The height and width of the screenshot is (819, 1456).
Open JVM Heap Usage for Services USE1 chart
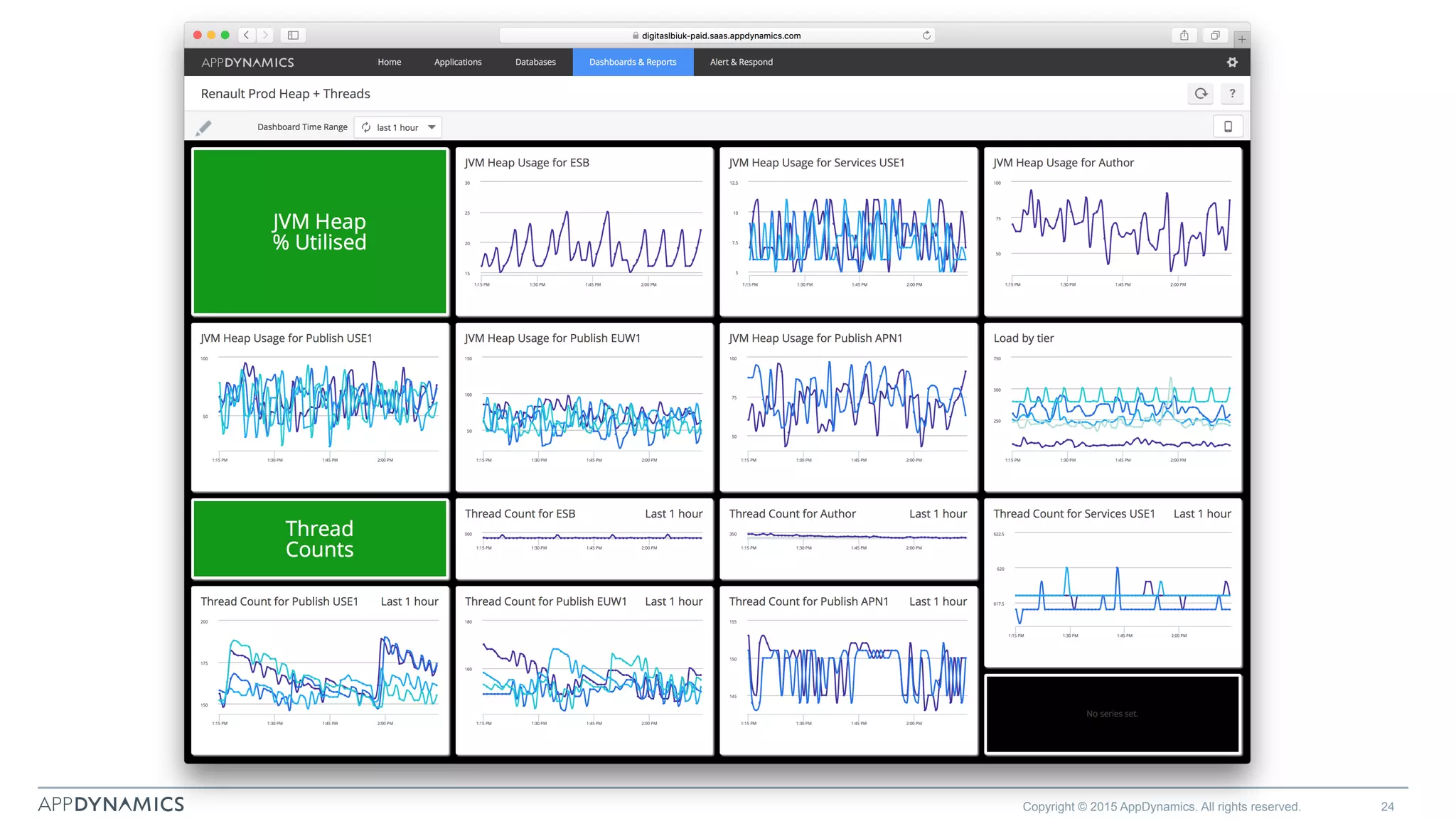click(x=849, y=232)
